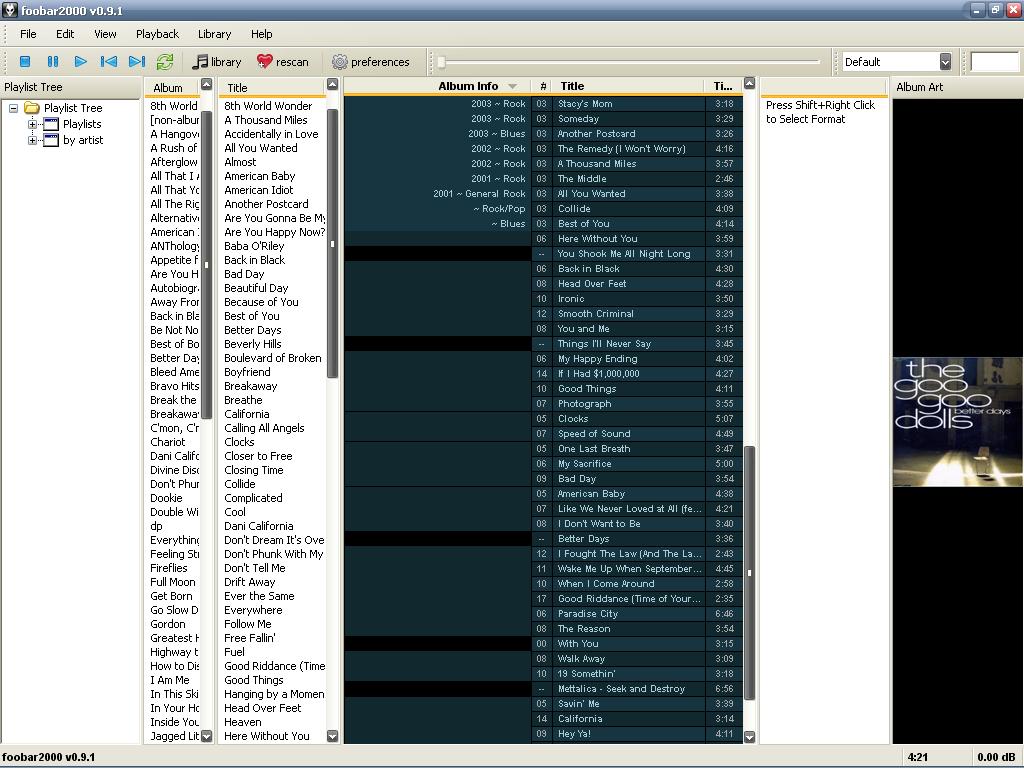
Task: Skip to the next track
Action: coord(137,62)
